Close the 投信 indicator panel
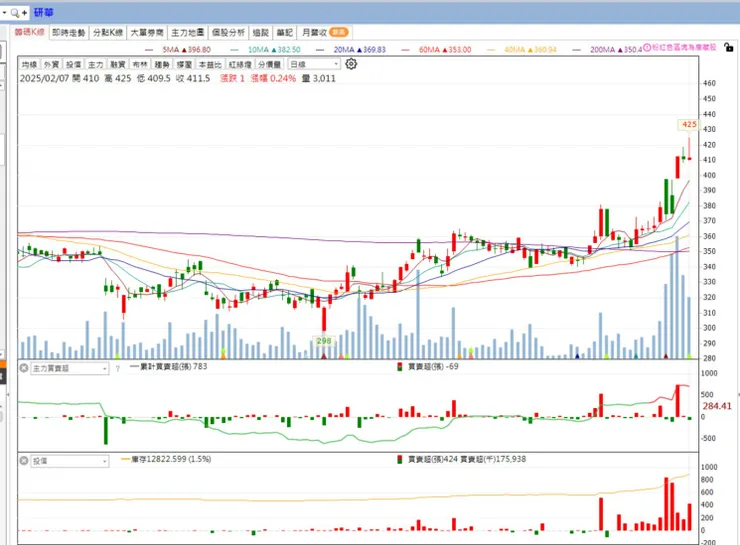 coord(24,460)
